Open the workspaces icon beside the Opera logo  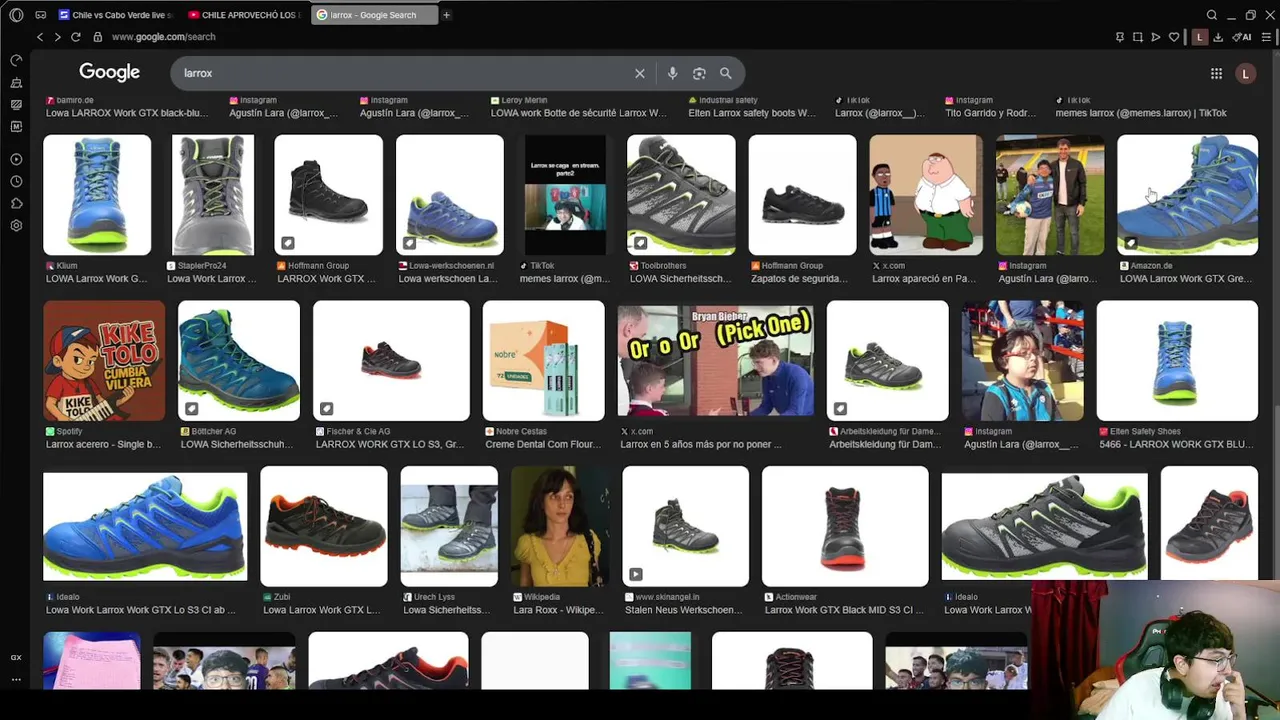coord(41,15)
